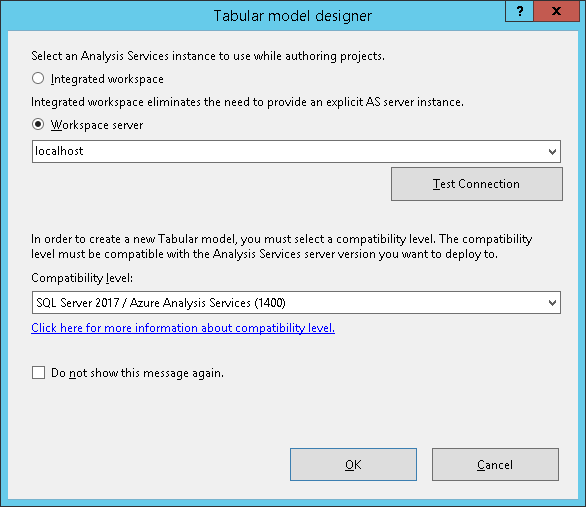Open the compatibility level dropdown arrow
586x507 pixels.
point(552,303)
